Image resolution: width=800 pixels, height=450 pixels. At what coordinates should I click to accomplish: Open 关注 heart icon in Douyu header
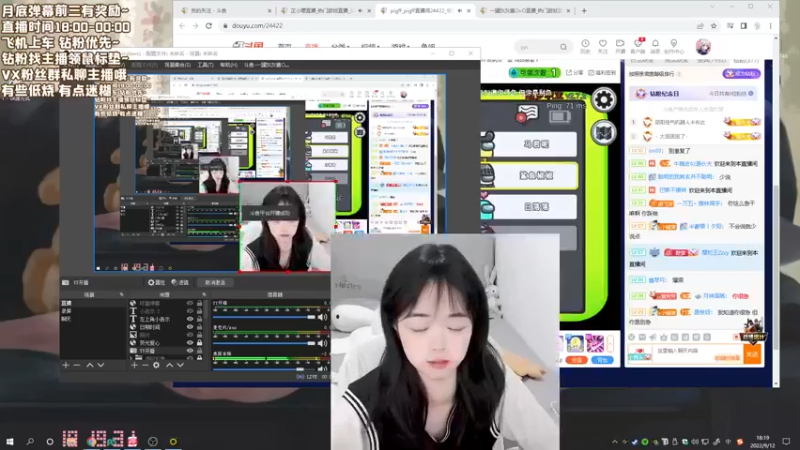point(603,46)
